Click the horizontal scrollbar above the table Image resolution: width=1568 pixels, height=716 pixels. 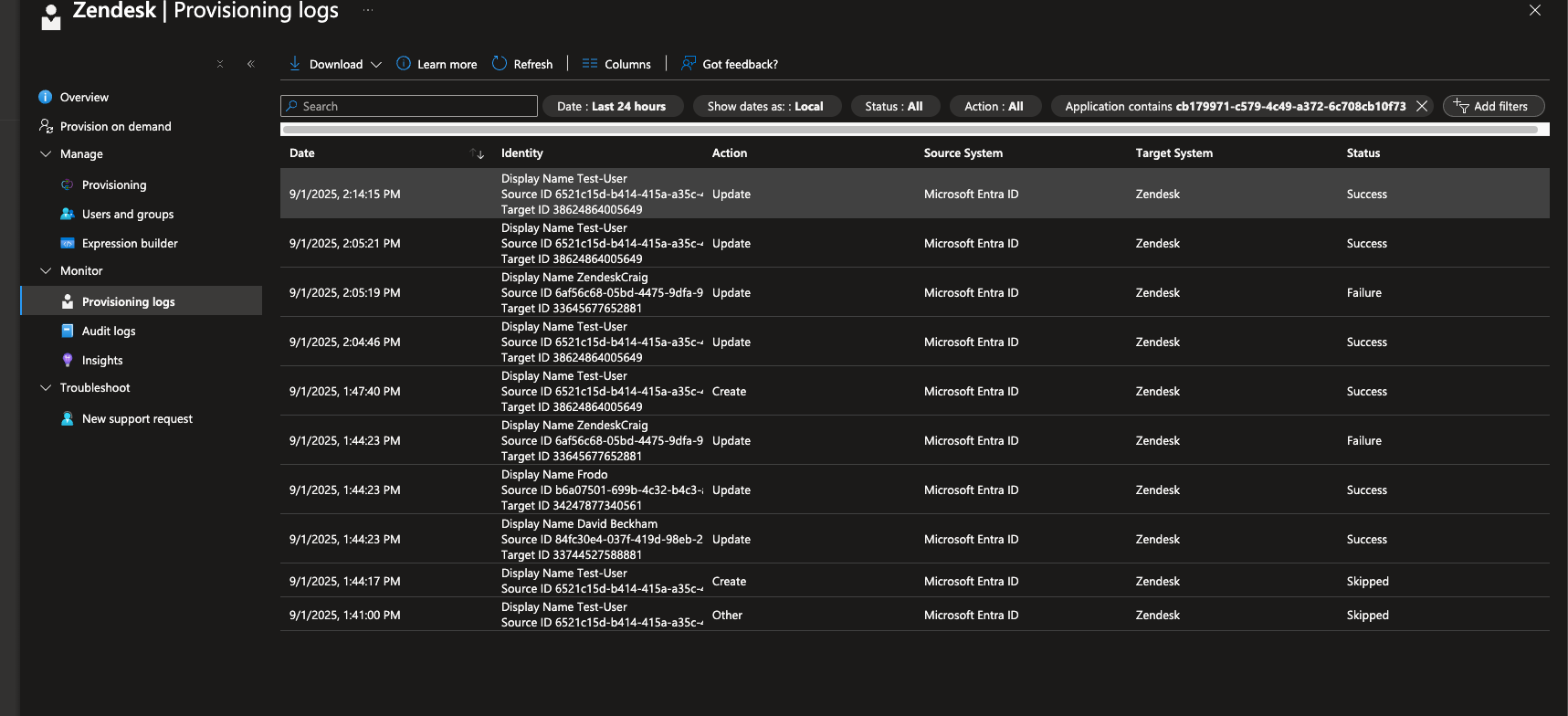(x=910, y=130)
